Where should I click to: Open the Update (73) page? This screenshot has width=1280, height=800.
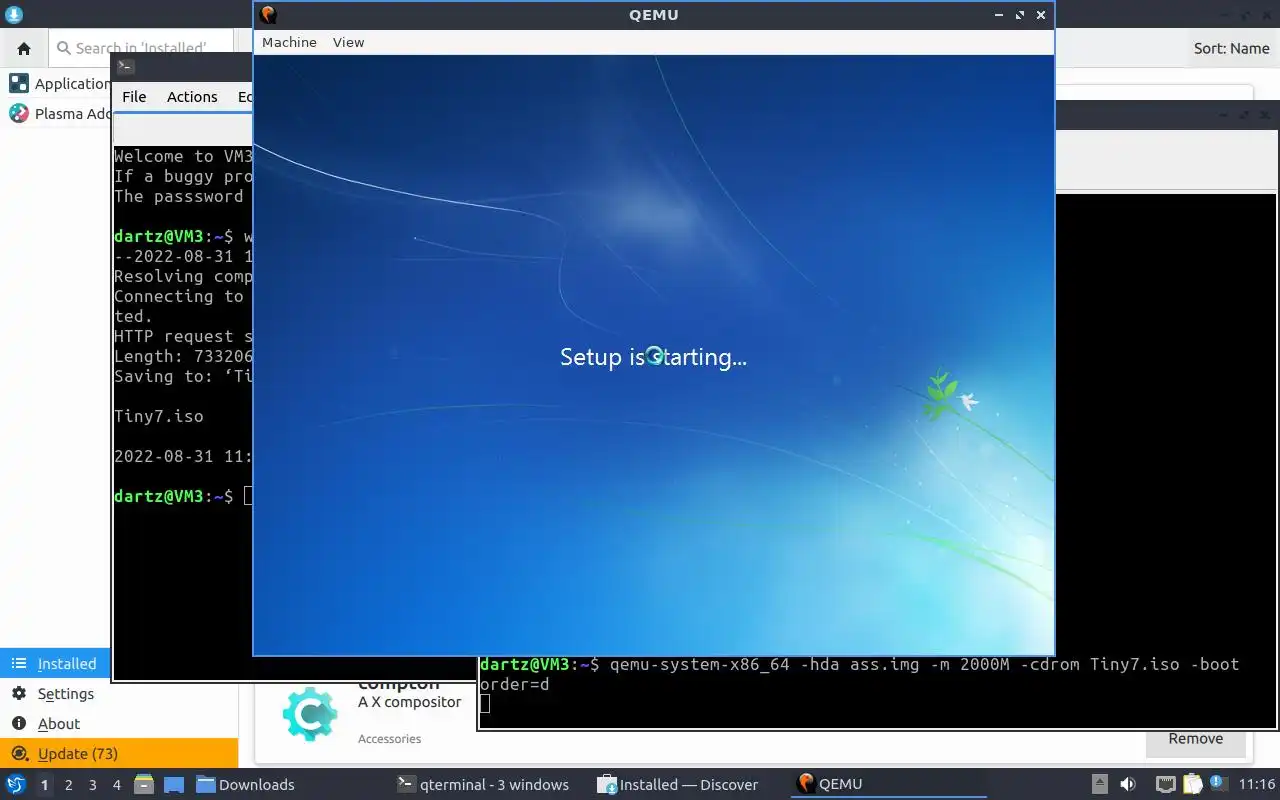(119, 754)
